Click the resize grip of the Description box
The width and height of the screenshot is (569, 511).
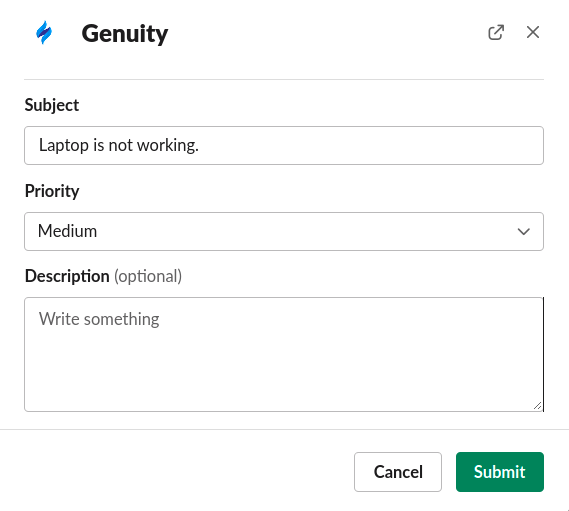click(x=537, y=406)
